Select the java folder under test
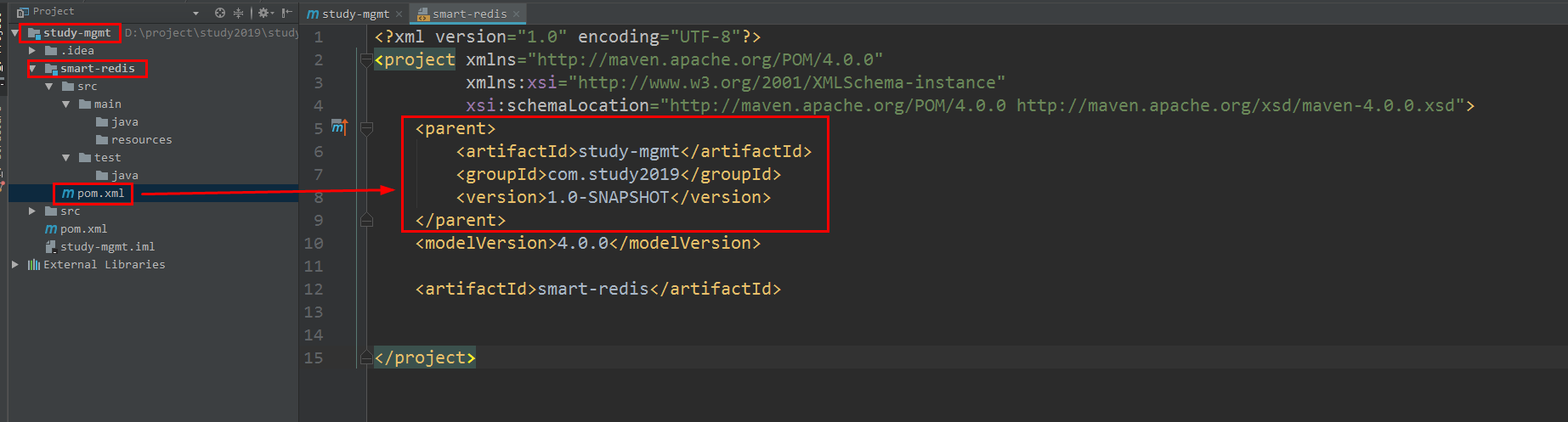The width and height of the screenshot is (1568, 422). tap(124, 176)
